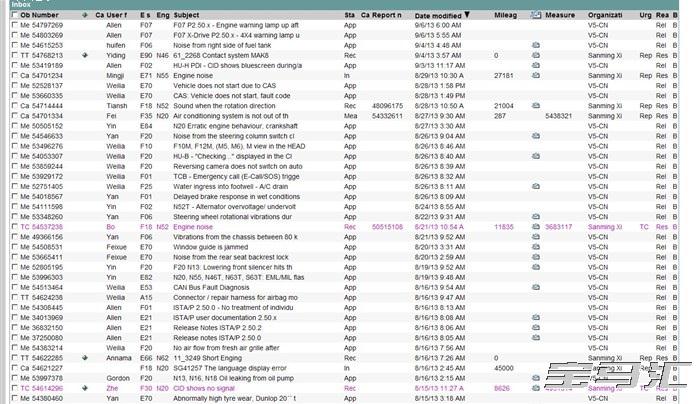Open the attachment icon in row 54513464

(536, 287)
